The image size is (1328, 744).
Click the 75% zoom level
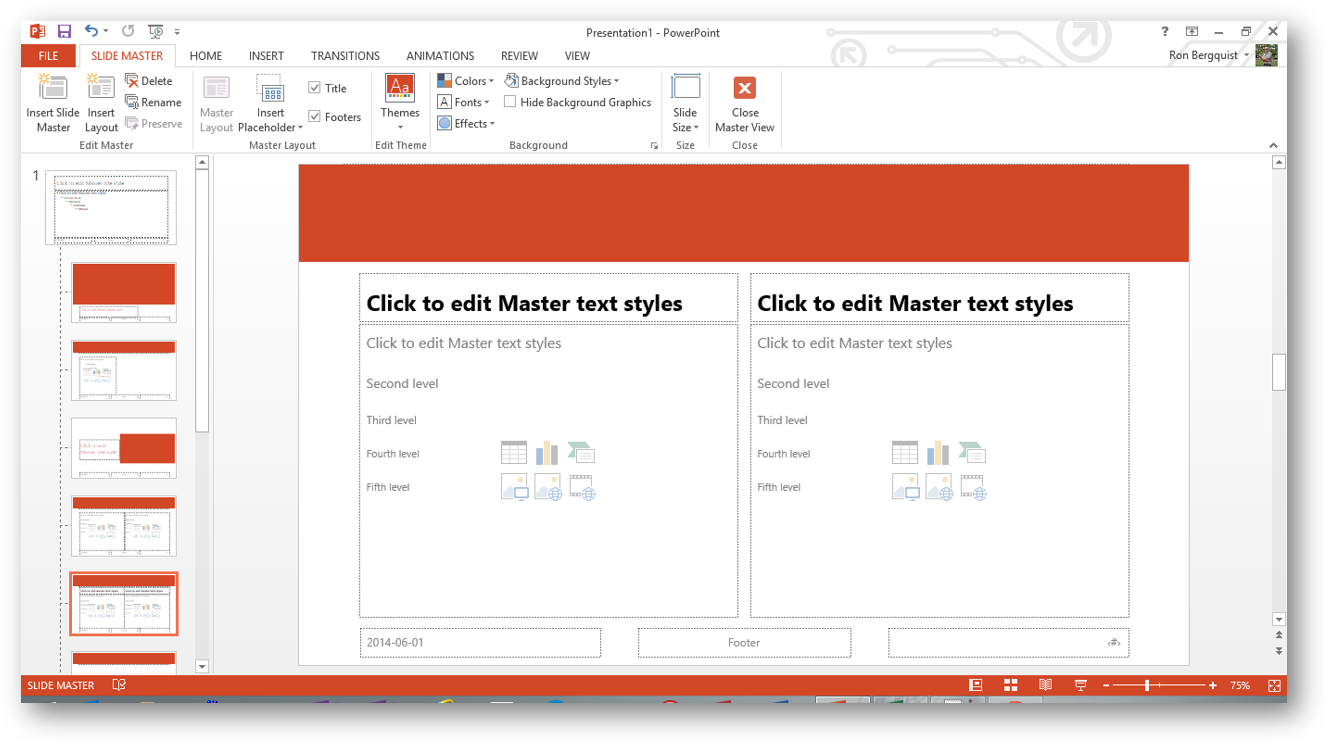[x=1240, y=686]
